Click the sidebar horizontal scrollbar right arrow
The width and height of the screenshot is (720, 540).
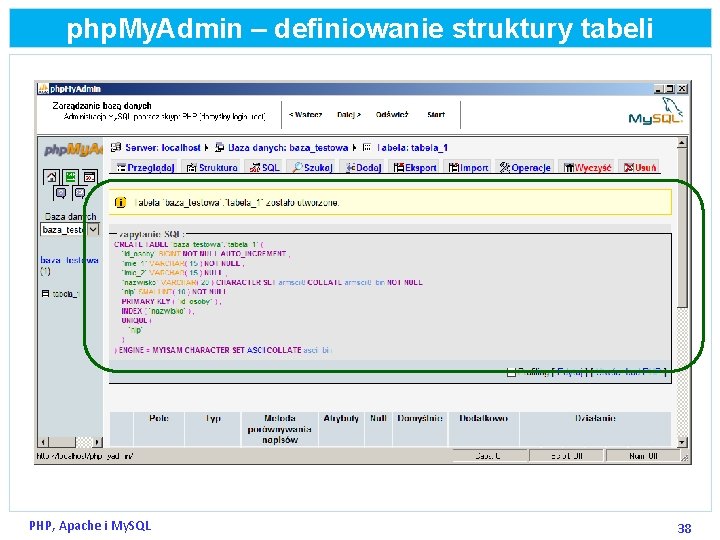(97, 442)
